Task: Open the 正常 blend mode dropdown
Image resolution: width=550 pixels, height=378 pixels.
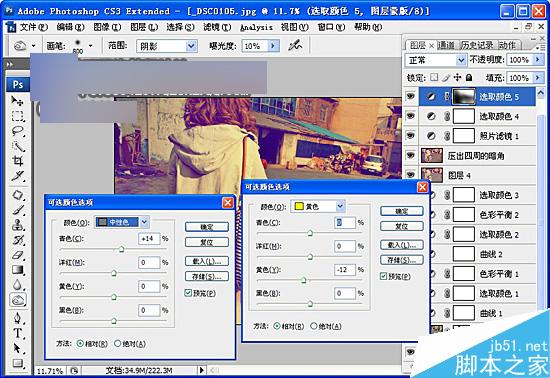Action: (461, 60)
